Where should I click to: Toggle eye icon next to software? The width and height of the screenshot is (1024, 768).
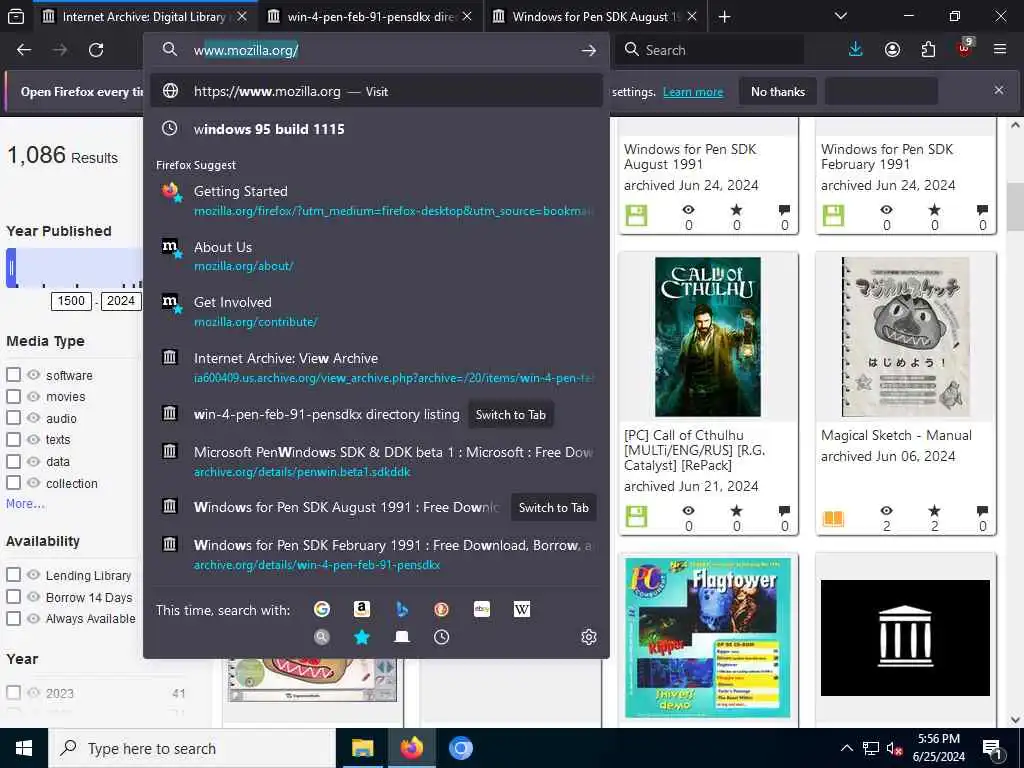point(33,375)
